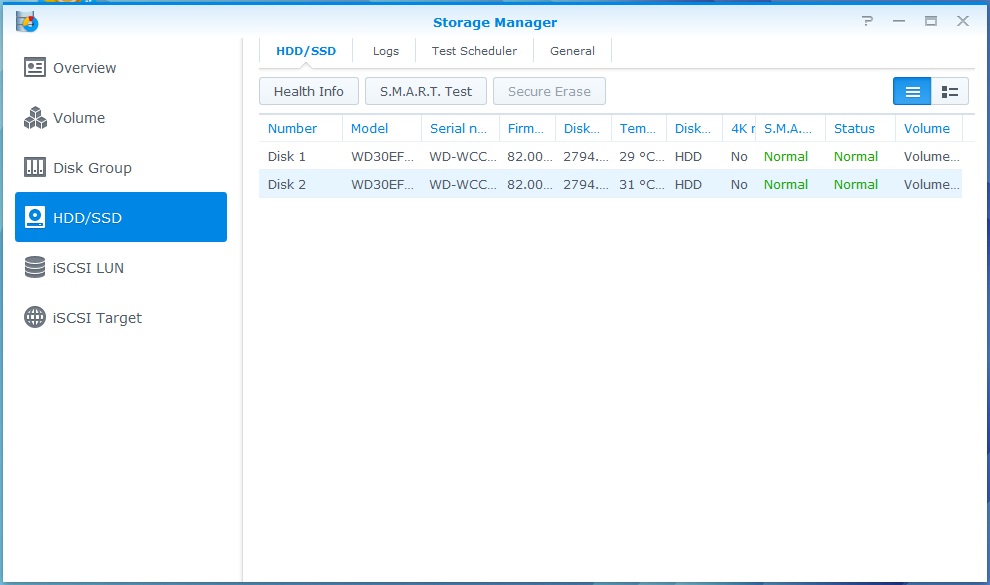Start a S.M.A.R.T. Test

pyautogui.click(x=426, y=92)
